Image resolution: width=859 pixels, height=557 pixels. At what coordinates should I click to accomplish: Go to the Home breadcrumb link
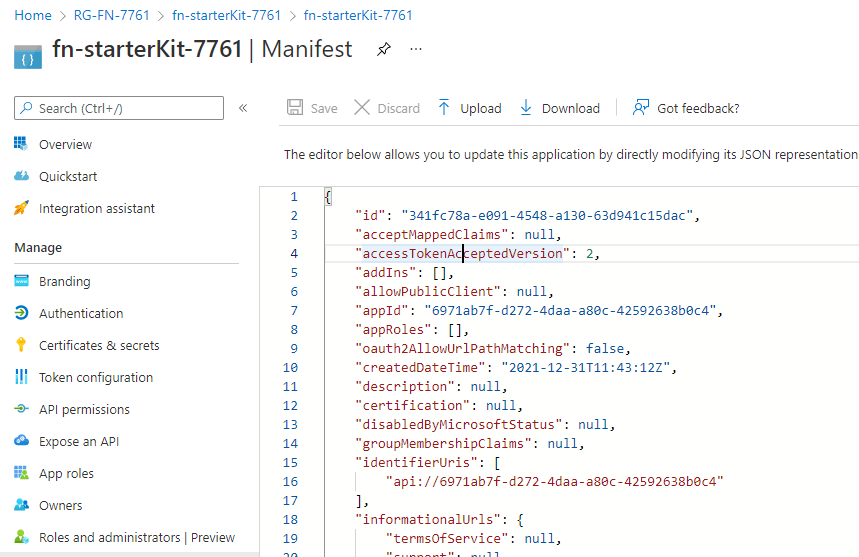[x=33, y=15]
